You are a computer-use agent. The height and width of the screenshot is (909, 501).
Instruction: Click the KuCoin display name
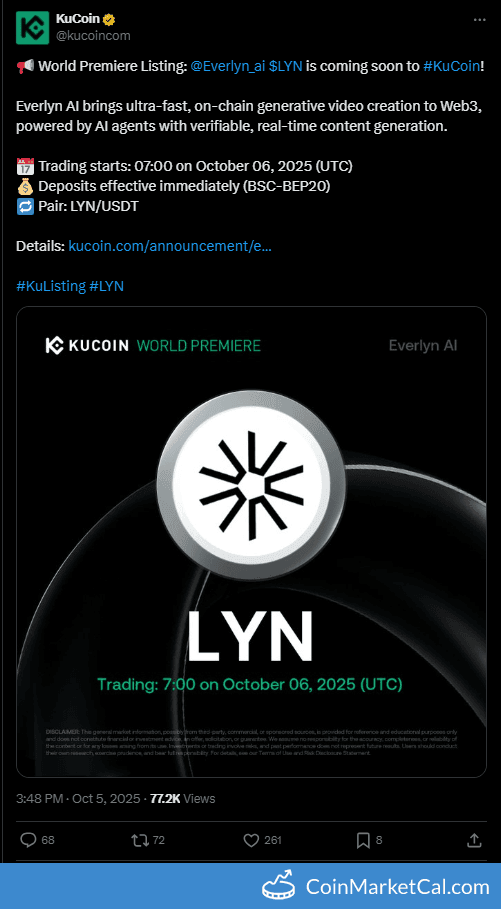tap(78, 20)
